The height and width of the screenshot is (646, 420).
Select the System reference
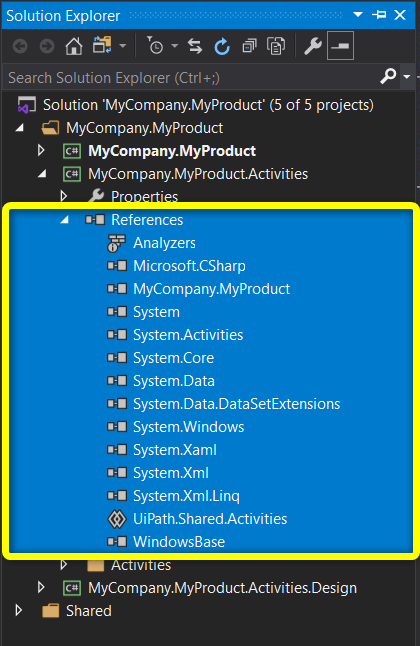click(156, 312)
